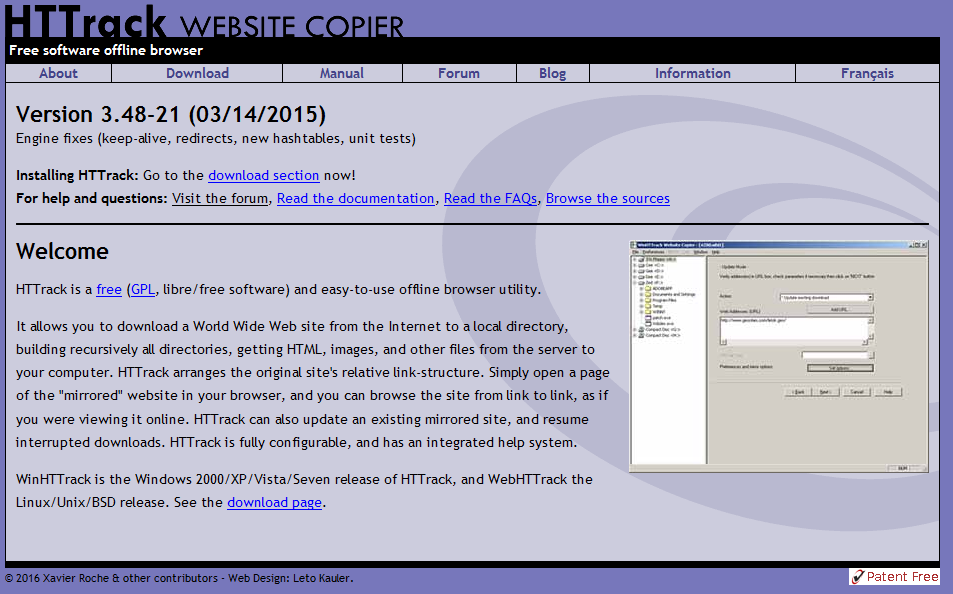Click the 'Engine fixes' description line
Screen dimensions: 953x594
pos(216,139)
